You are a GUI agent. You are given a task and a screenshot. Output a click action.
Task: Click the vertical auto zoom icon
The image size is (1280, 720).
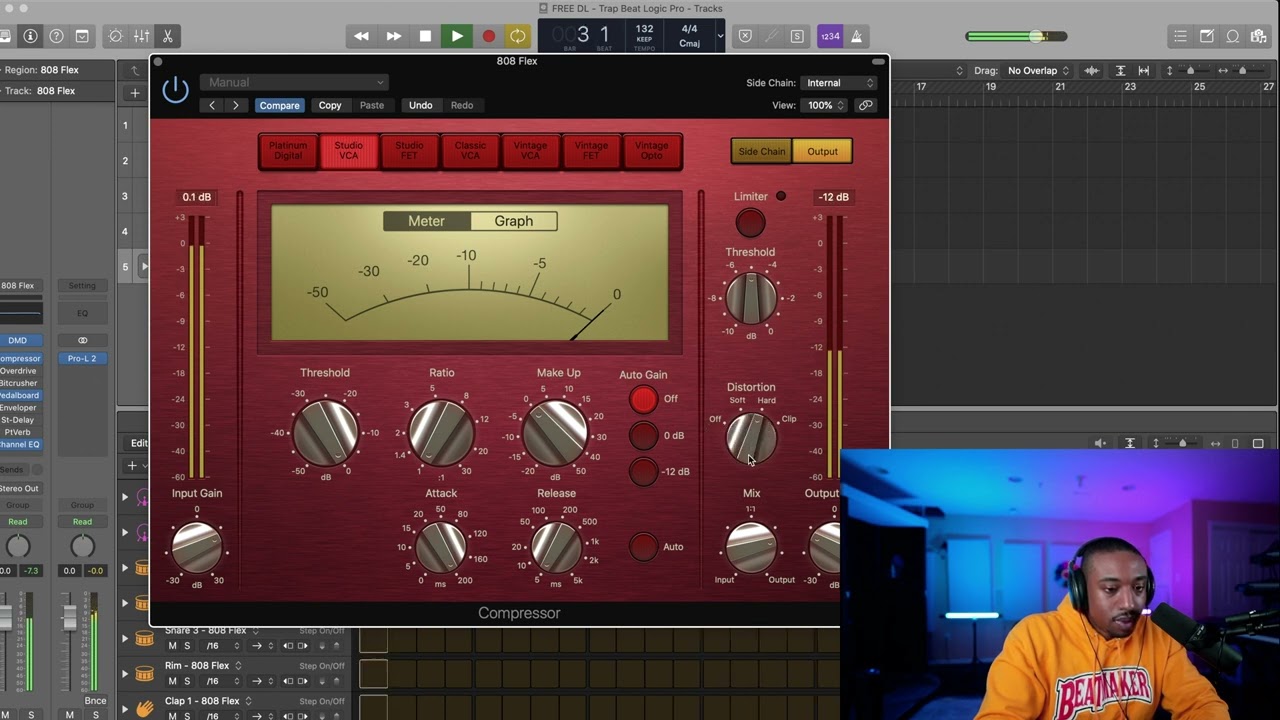[1120, 71]
